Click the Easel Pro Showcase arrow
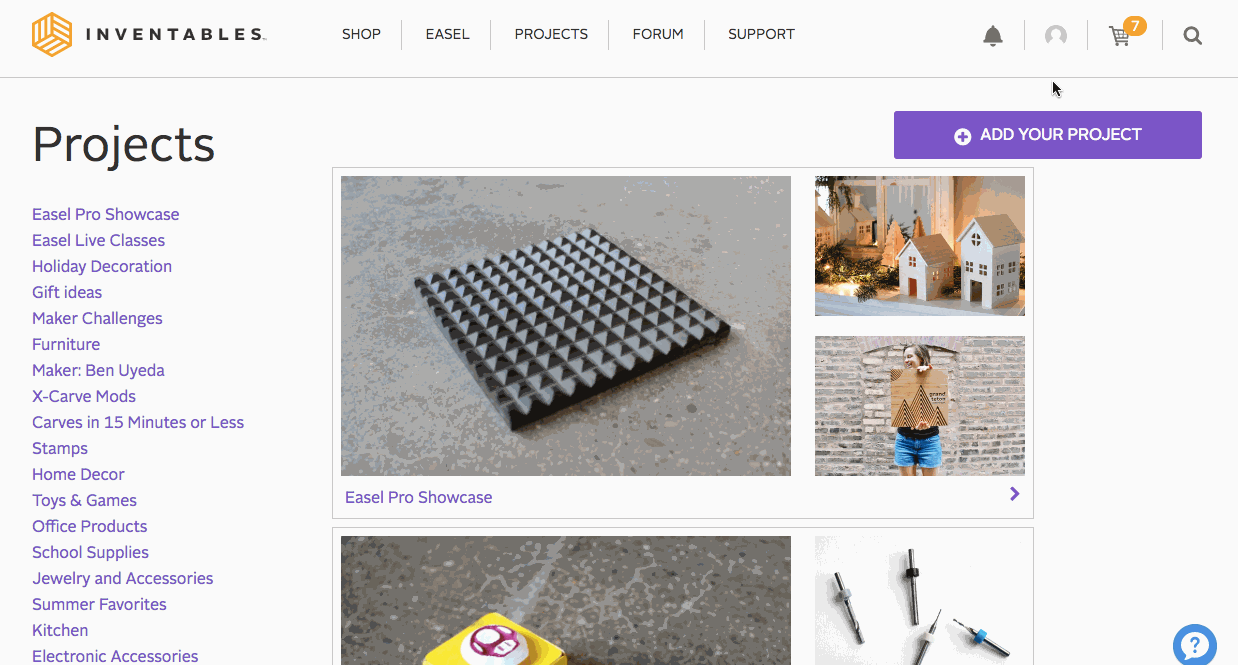The width and height of the screenshot is (1238, 665). pos(1014,494)
